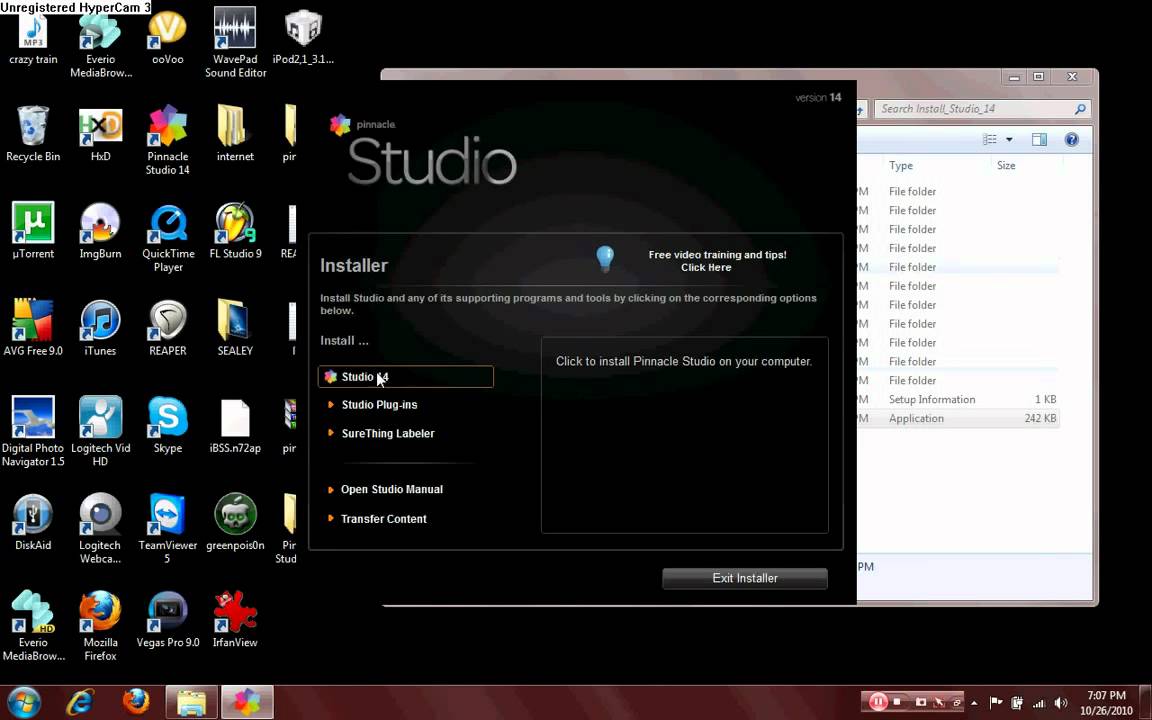The width and height of the screenshot is (1152, 720).
Task: Open Free video training and tips link
Action: (x=717, y=261)
